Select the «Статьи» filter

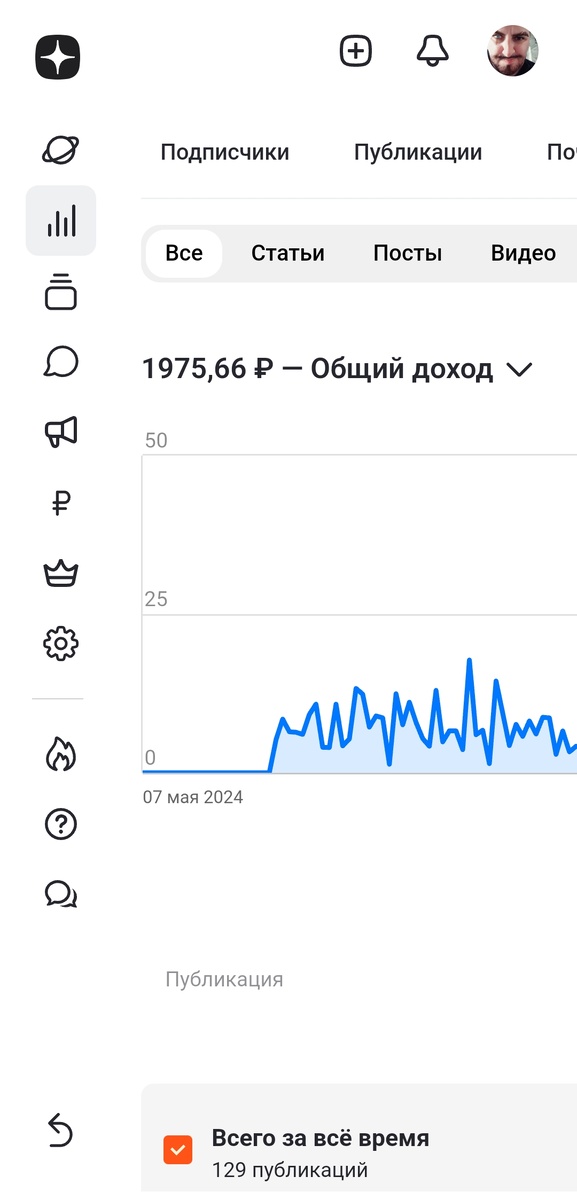click(287, 253)
